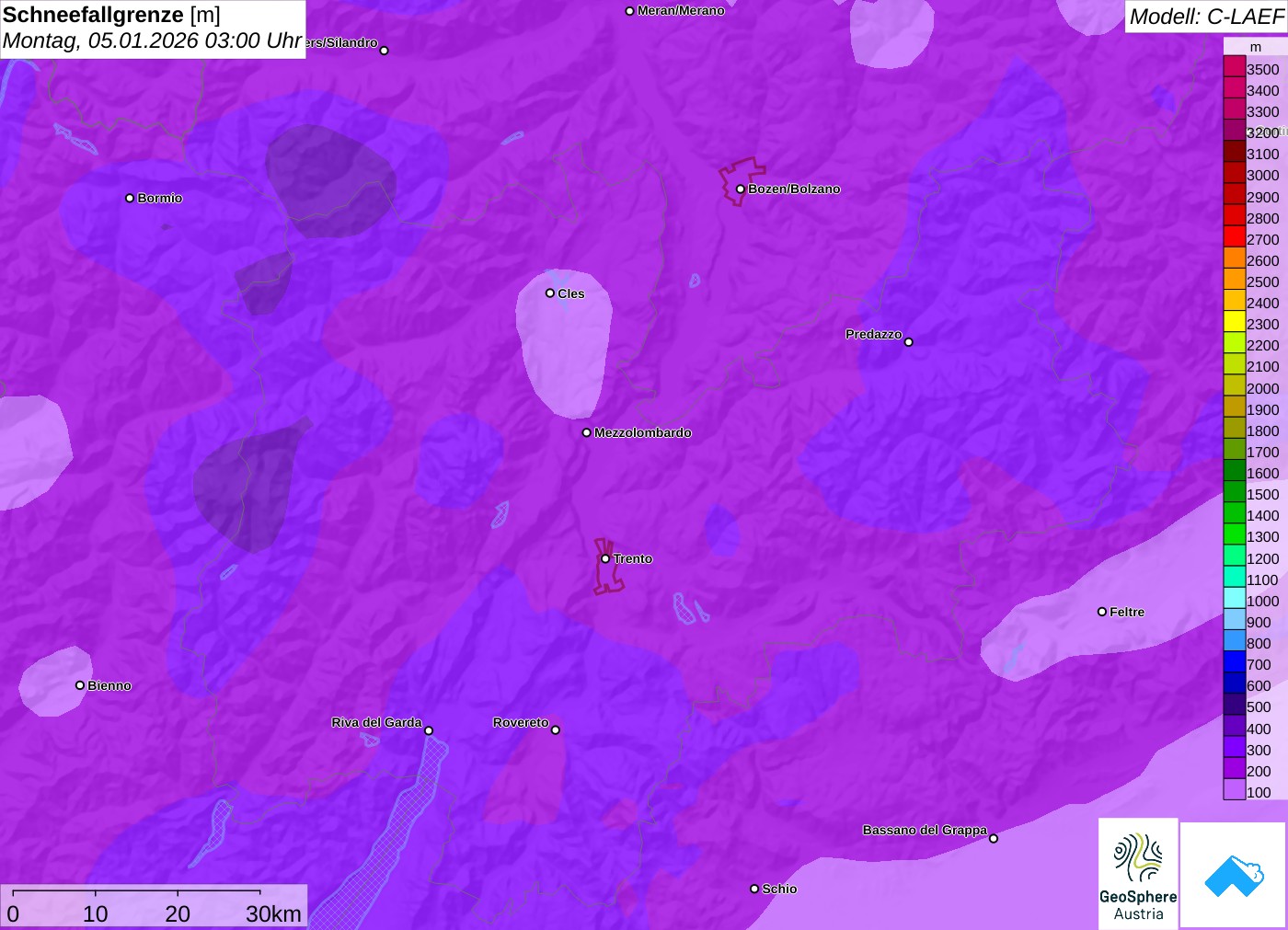Click the Trento label text
This screenshot has height=930, width=1288.
click(633, 559)
